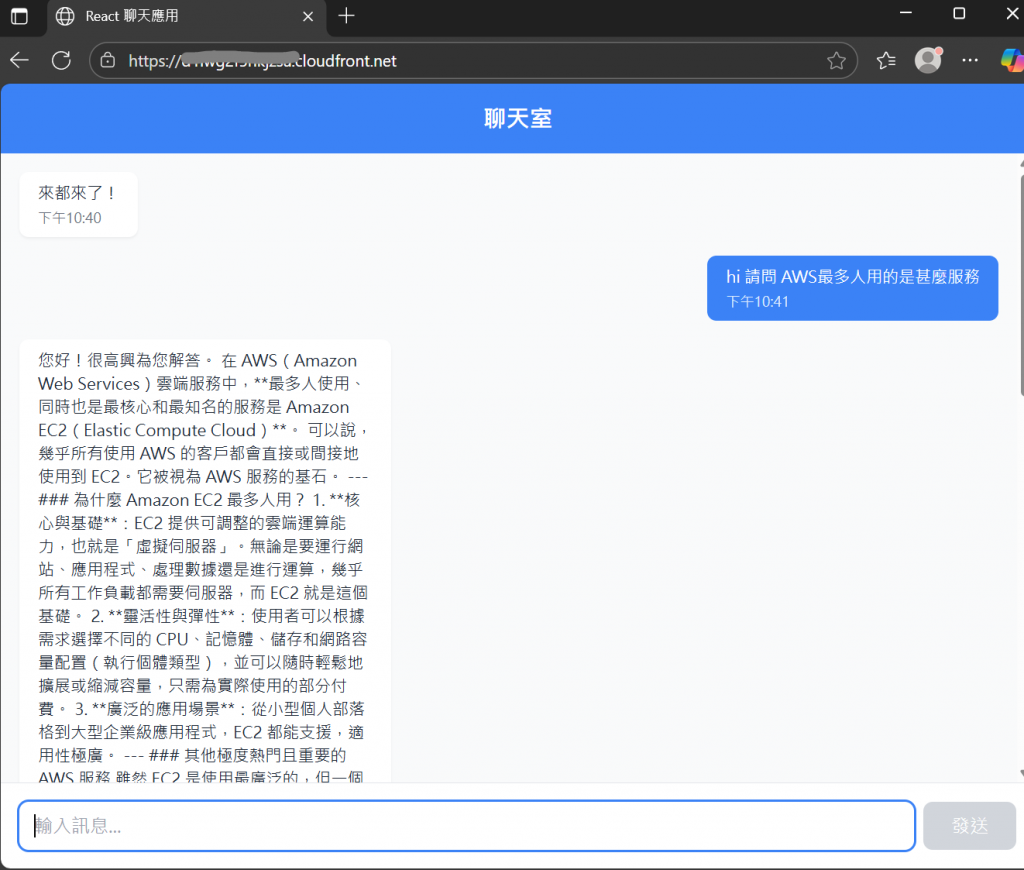Add this page to favorites star
Viewport: 1024px width, 870px height.
pos(836,61)
